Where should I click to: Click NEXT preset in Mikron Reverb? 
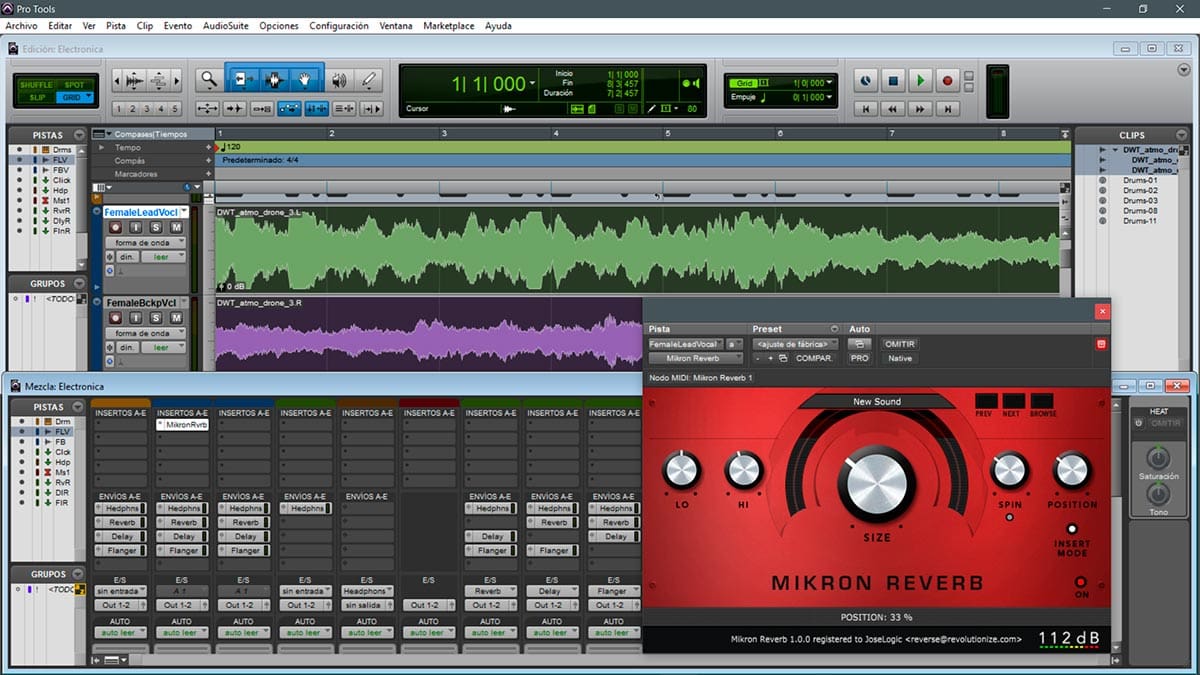(1012, 402)
